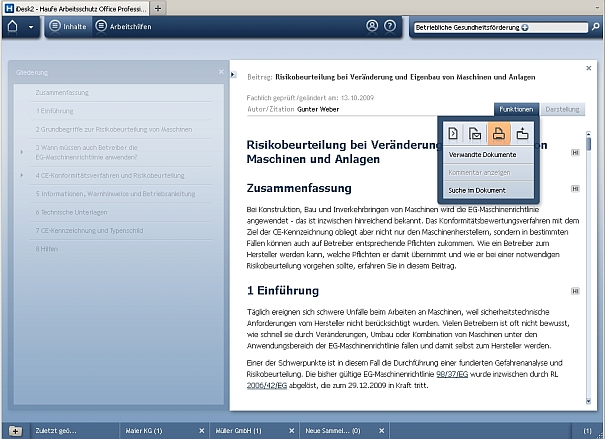Click the date 13.10.2009

tap(357, 98)
